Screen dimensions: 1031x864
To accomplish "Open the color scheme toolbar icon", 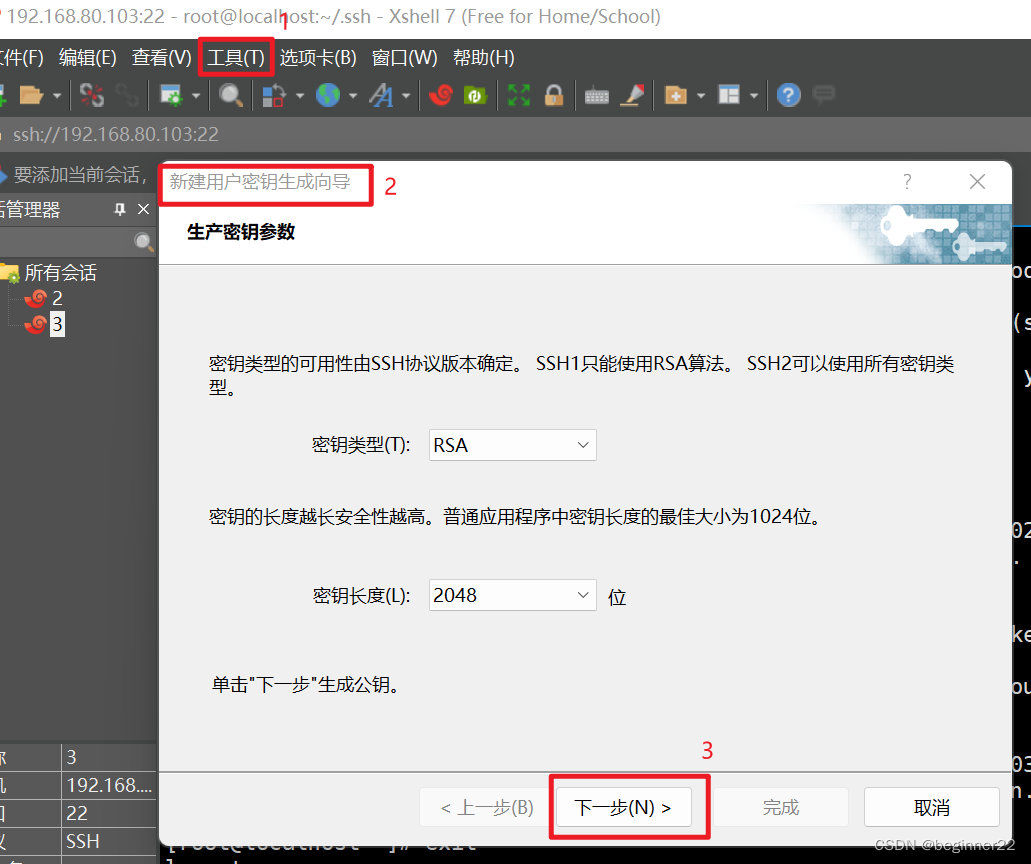I will (274, 95).
